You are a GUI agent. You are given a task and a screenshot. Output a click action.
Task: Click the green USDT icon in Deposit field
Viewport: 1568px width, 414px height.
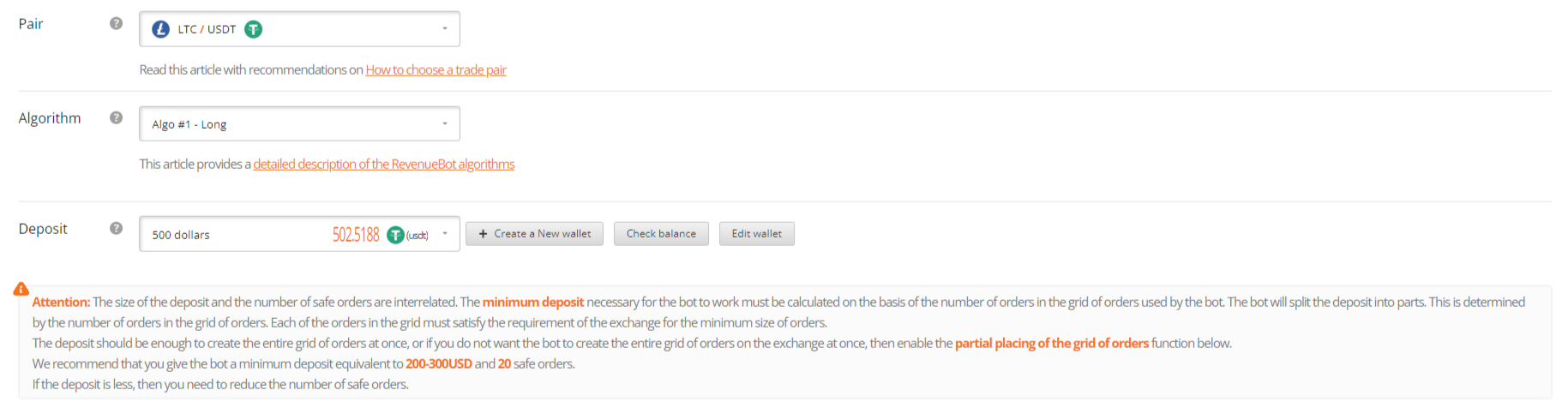tap(395, 235)
